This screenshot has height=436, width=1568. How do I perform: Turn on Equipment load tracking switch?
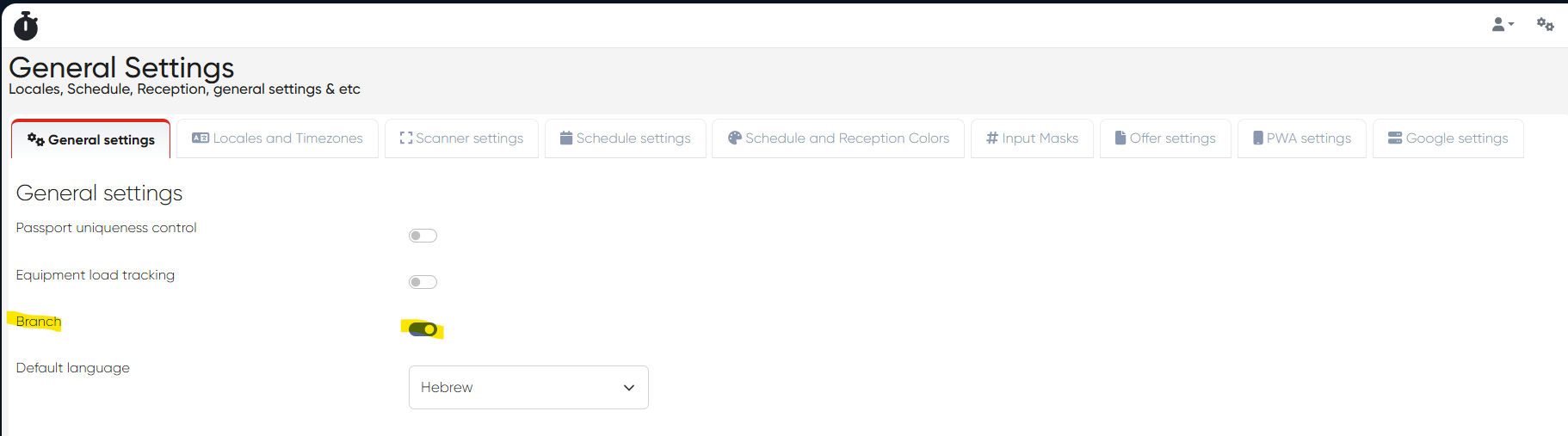pos(423,282)
